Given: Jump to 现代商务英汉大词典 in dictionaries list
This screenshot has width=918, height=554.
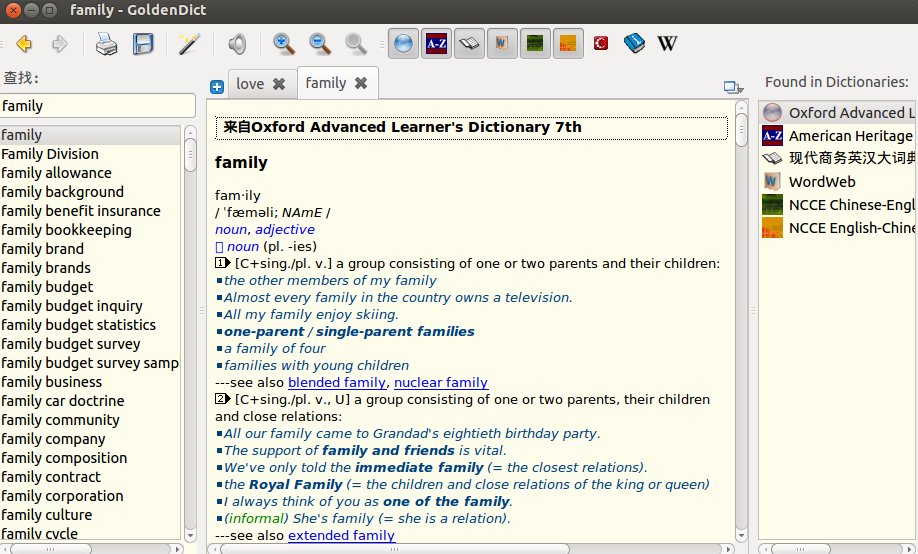Looking at the screenshot, I should coord(838,158).
